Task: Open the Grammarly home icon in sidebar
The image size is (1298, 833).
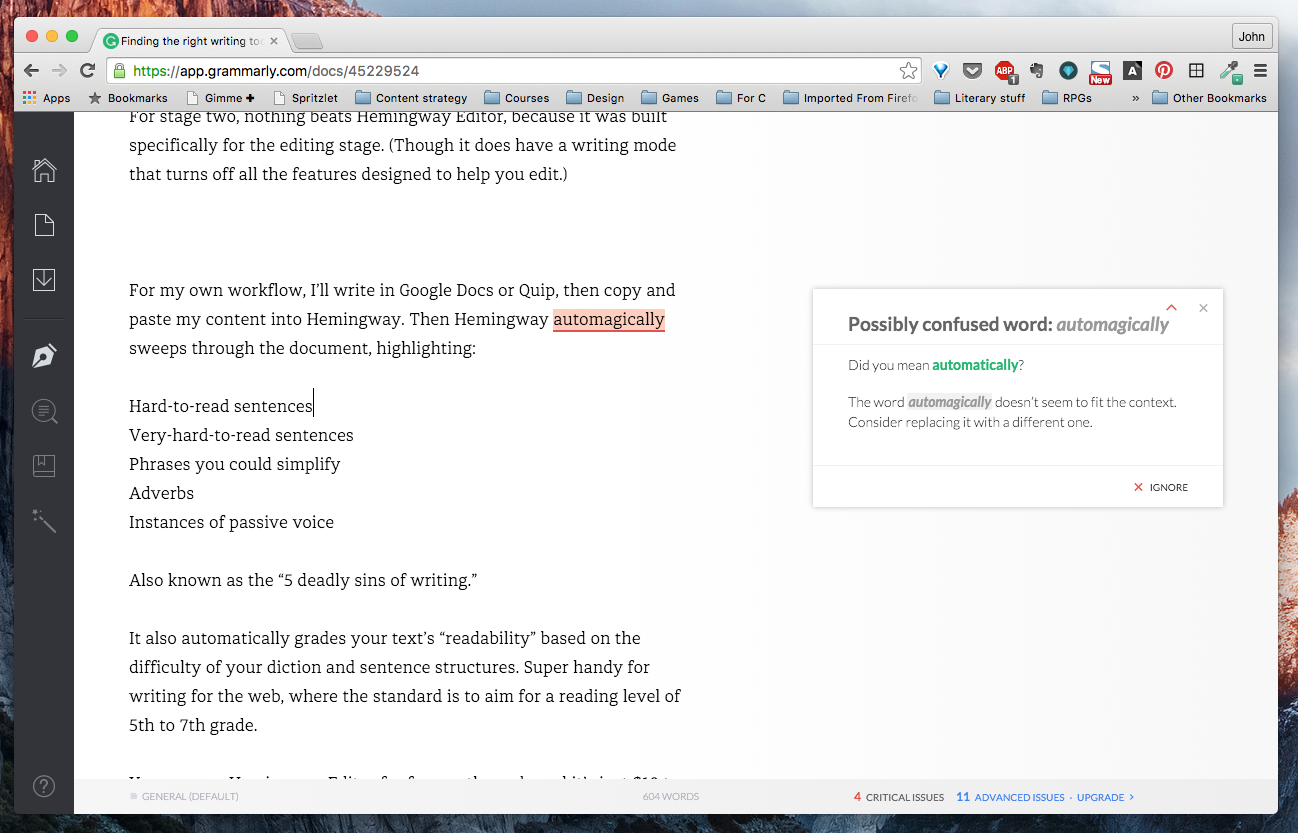Action: pos(44,170)
